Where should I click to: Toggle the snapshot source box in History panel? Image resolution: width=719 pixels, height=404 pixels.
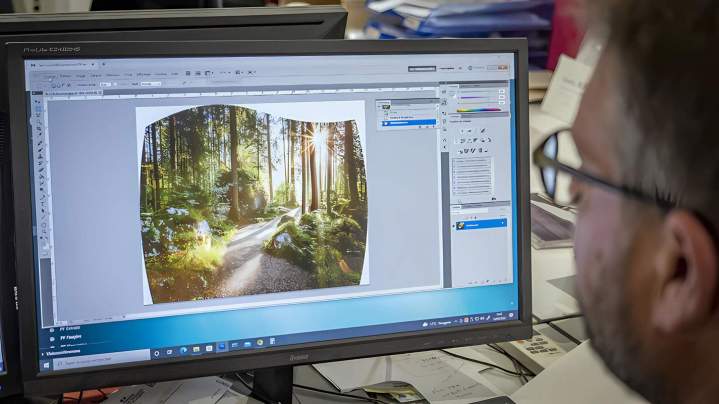(x=385, y=105)
